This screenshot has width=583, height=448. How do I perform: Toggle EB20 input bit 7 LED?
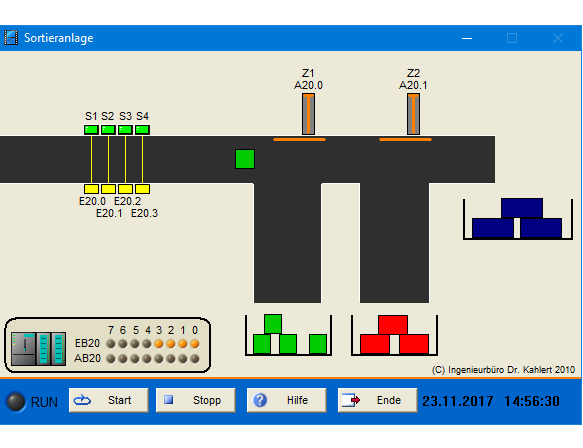(x=111, y=344)
